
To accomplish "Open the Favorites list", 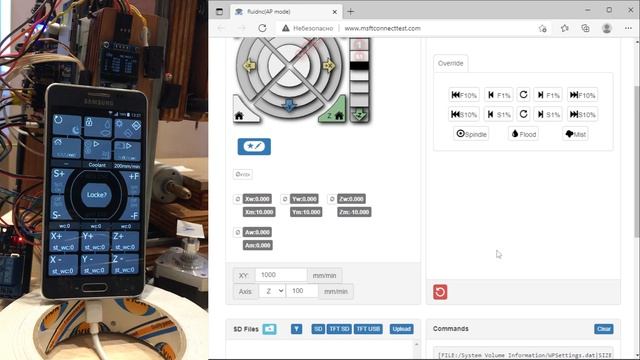I will click(x=564, y=28).
